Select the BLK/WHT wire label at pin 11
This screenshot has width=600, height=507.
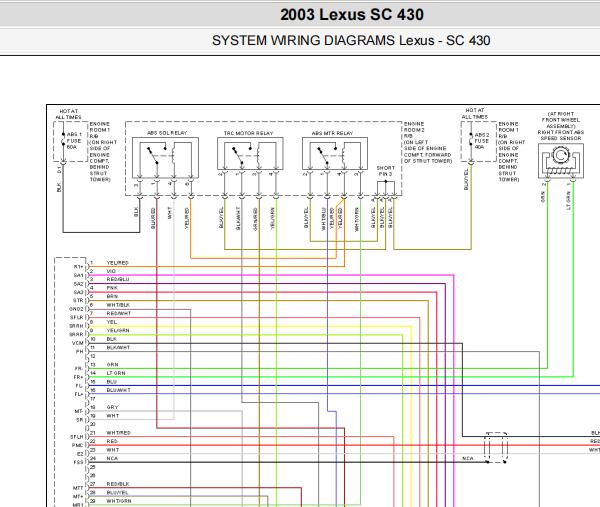[x=118, y=347]
